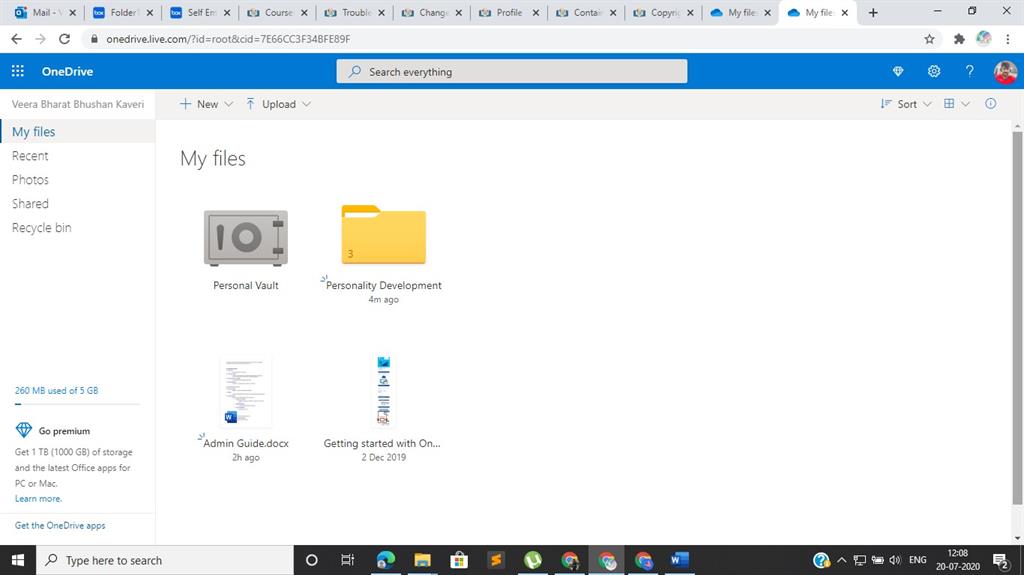Open Getting started with OneDrive file

(383, 391)
